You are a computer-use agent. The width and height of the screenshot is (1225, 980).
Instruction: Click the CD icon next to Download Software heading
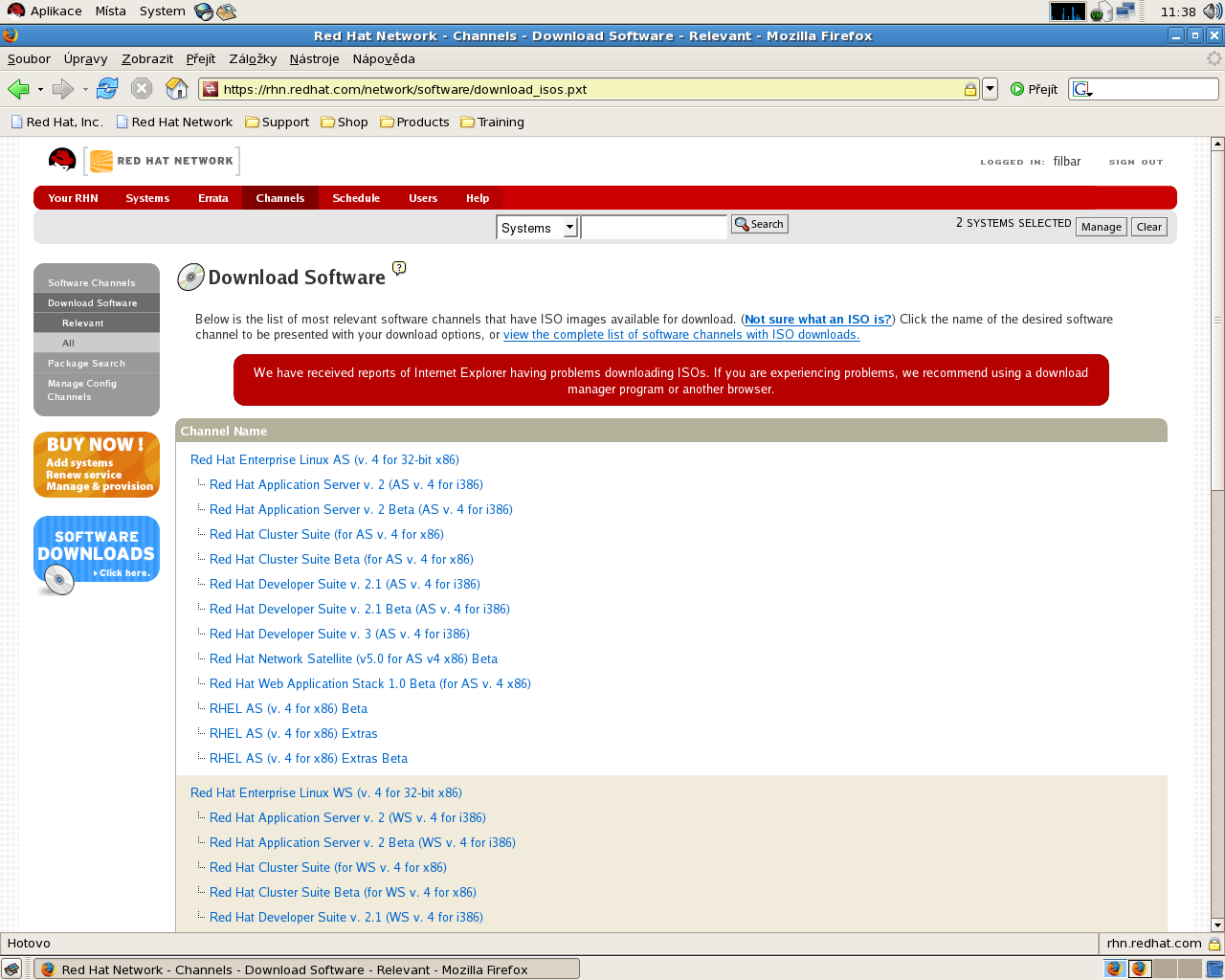coord(191,278)
